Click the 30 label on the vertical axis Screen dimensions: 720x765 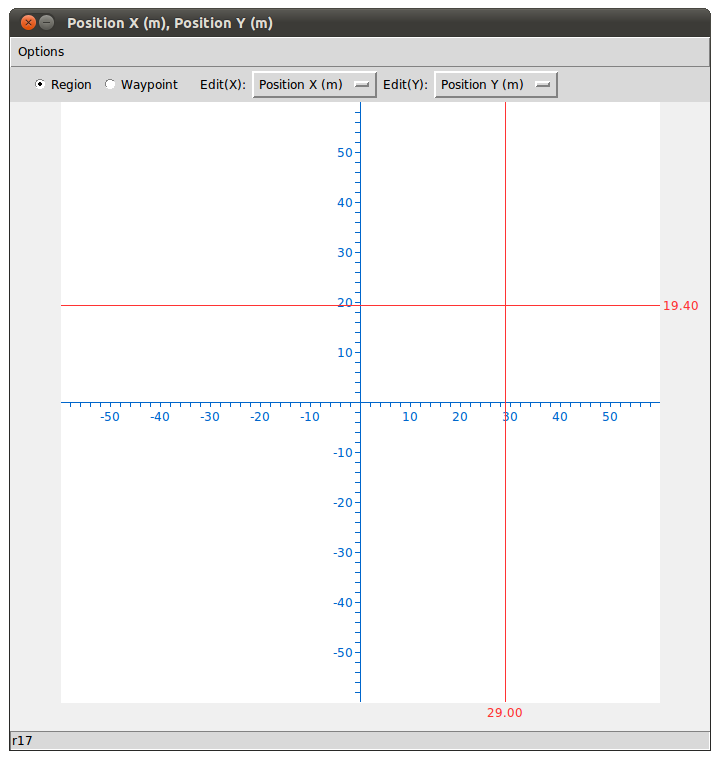345,253
